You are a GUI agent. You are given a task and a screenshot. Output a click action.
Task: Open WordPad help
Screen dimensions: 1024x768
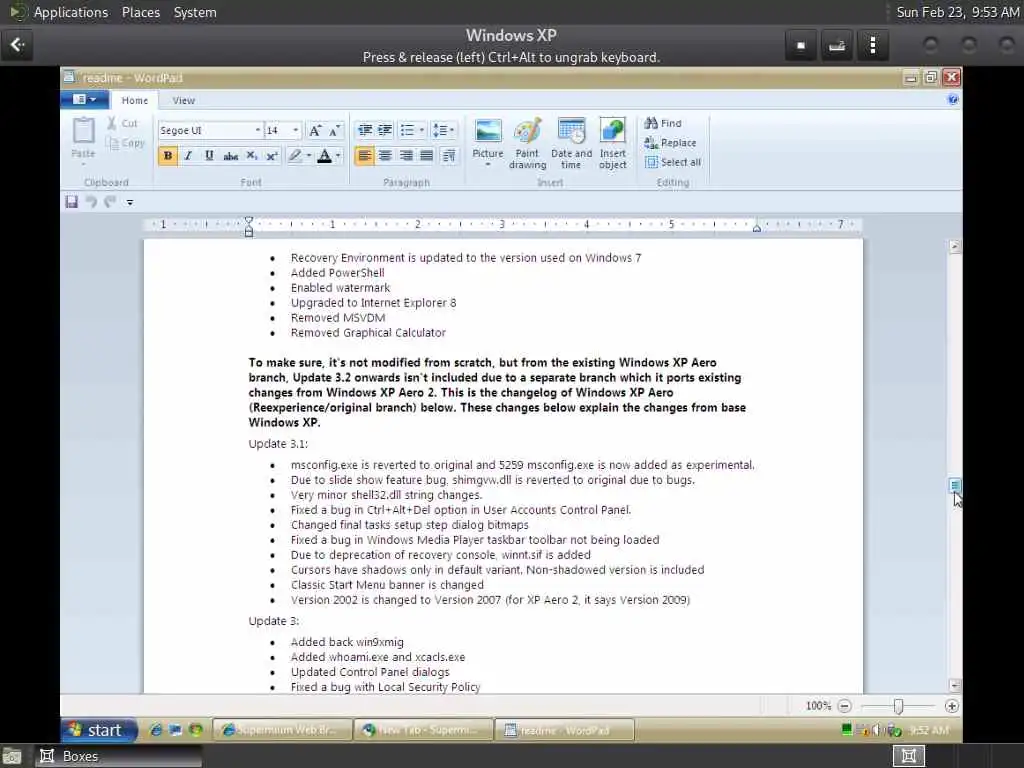(953, 99)
